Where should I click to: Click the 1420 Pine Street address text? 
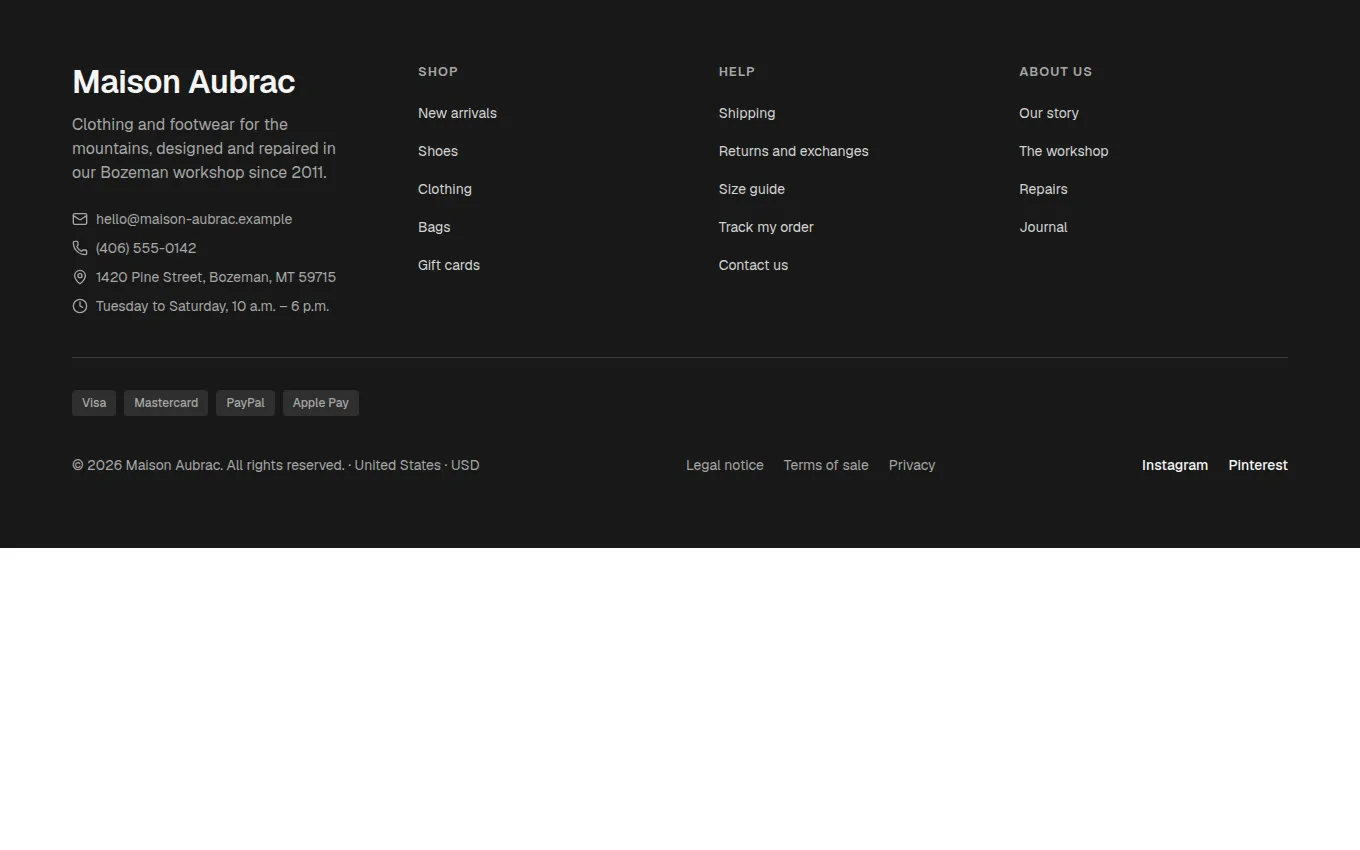(x=216, y=277)
